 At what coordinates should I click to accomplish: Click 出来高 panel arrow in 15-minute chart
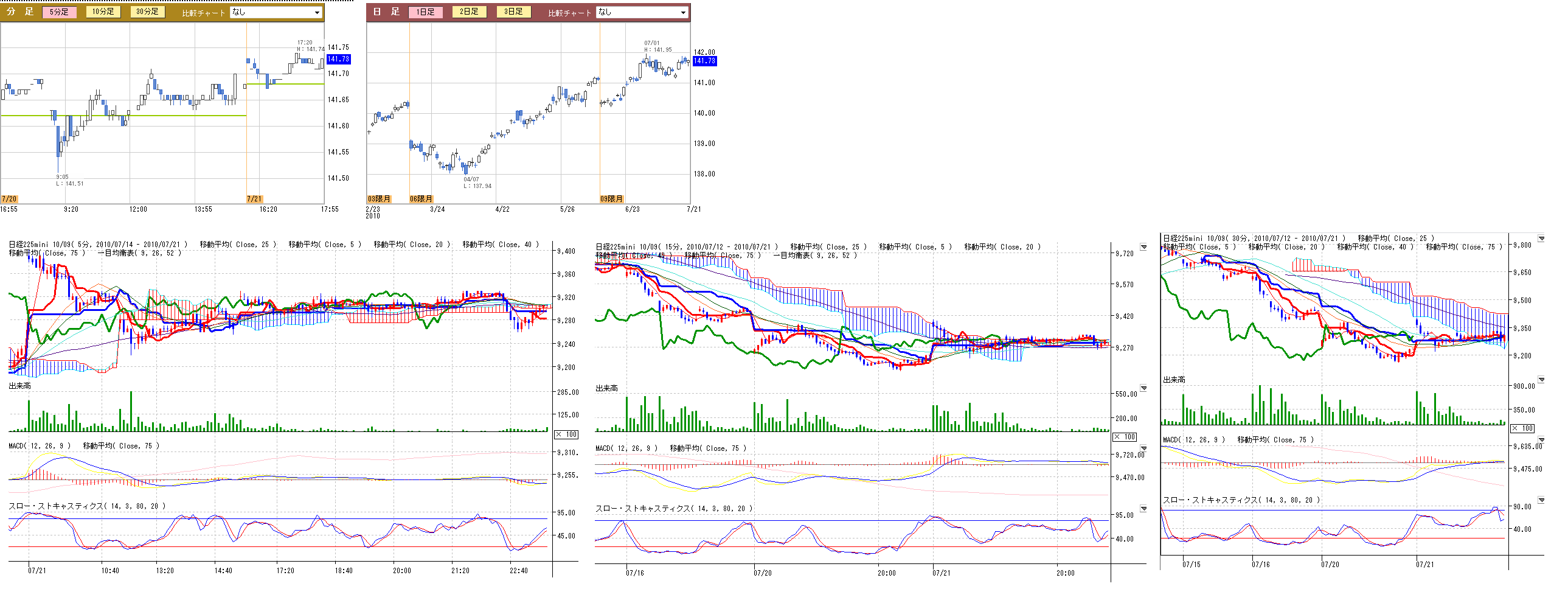click(1143, 388)
